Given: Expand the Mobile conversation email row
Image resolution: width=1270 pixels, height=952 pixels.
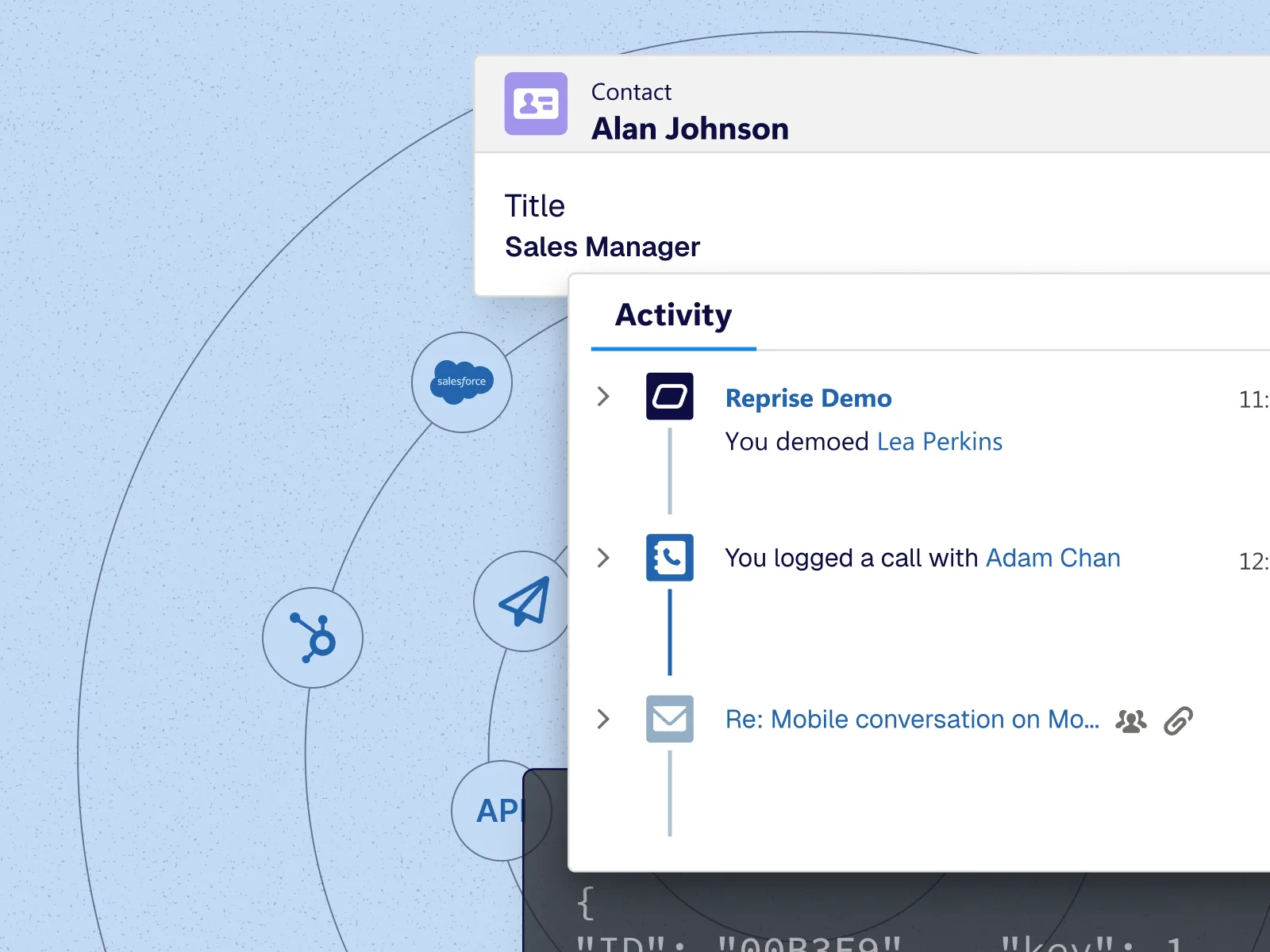Looking at the screenshot, I should point(603,719).
